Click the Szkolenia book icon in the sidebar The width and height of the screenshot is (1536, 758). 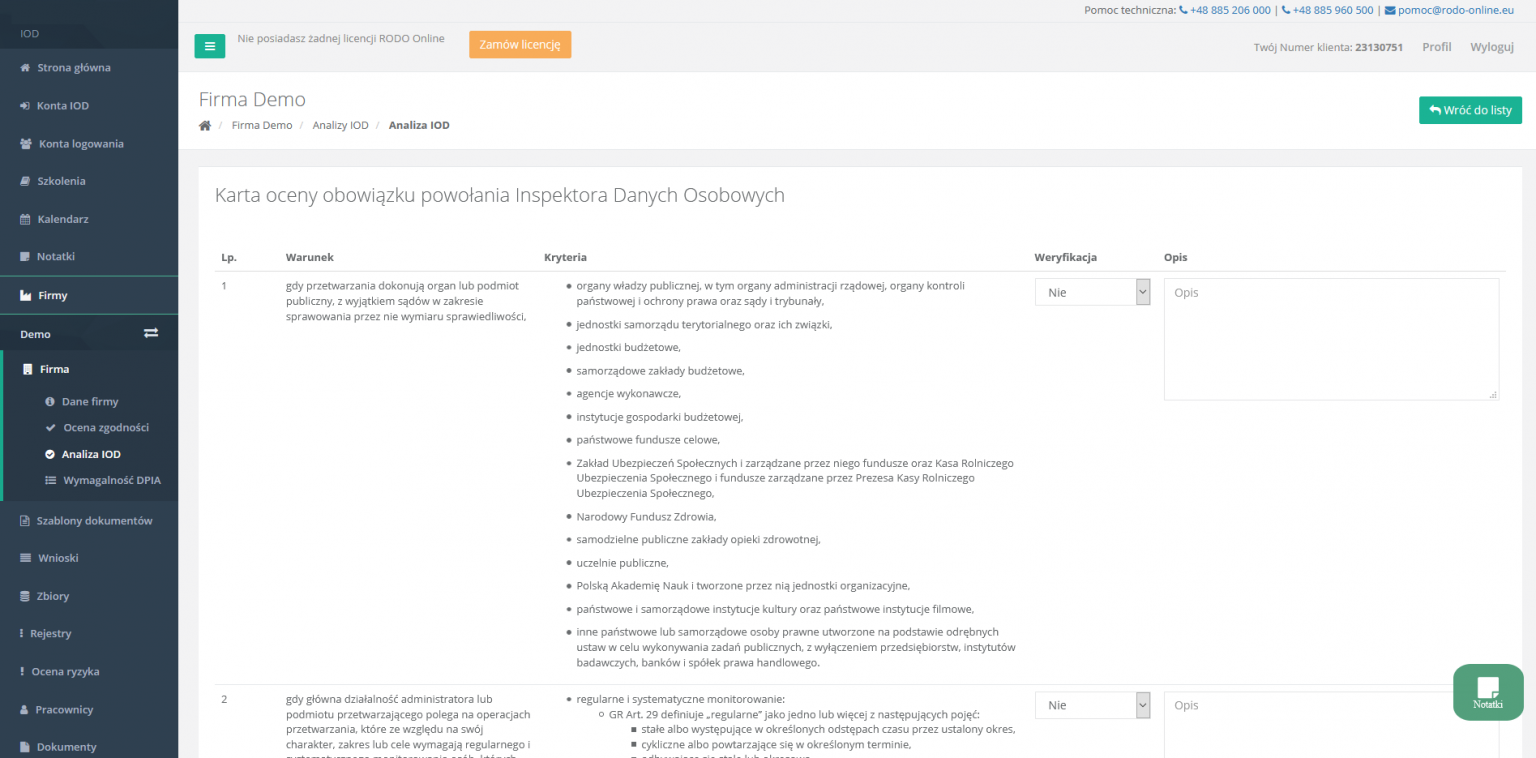point(26,181)
